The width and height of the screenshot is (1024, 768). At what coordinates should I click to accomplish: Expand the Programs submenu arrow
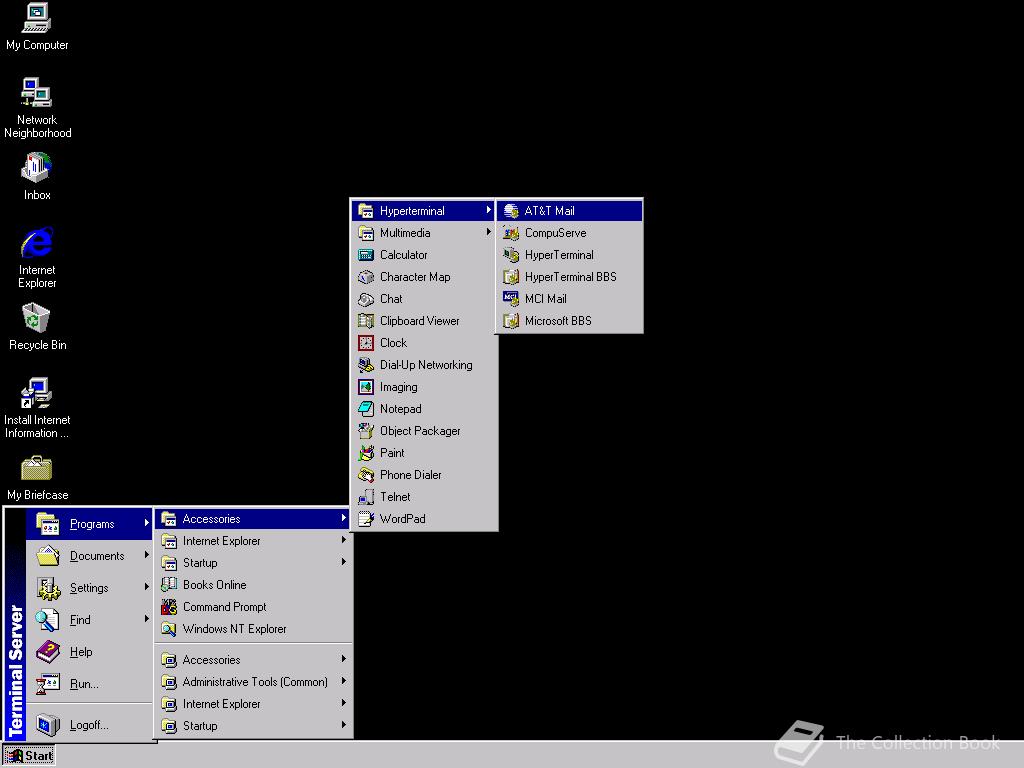click(x=146, y=522)
